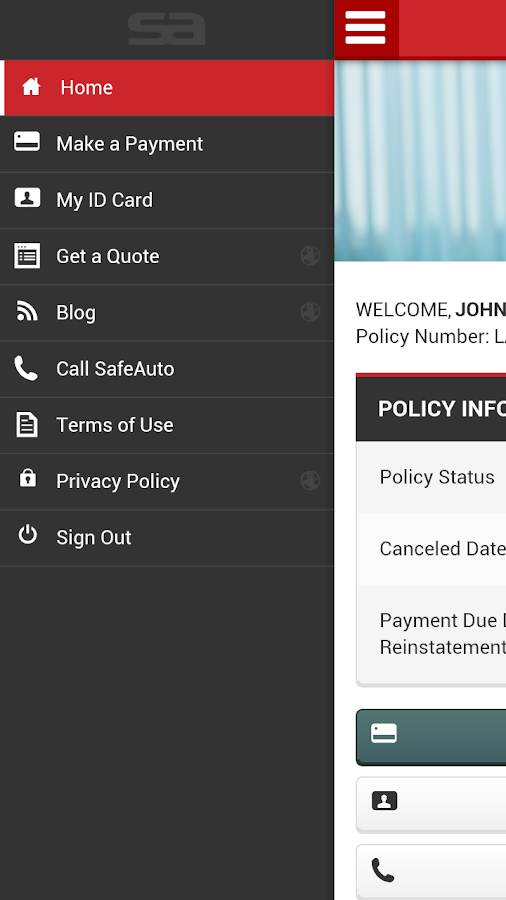Click the globe icon on the Get a Quote row
Image resolution: width=506 pixels, height=900 pixels.
click(310, 256)
